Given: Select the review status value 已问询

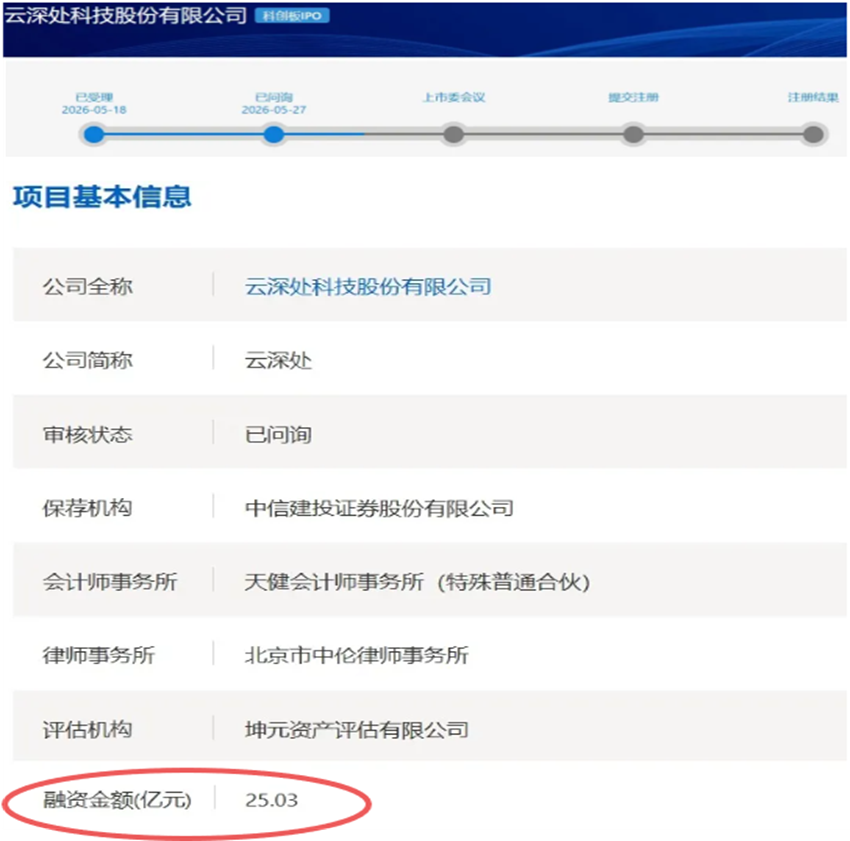Looking at the screenshot, I should [x=278, y=434].
